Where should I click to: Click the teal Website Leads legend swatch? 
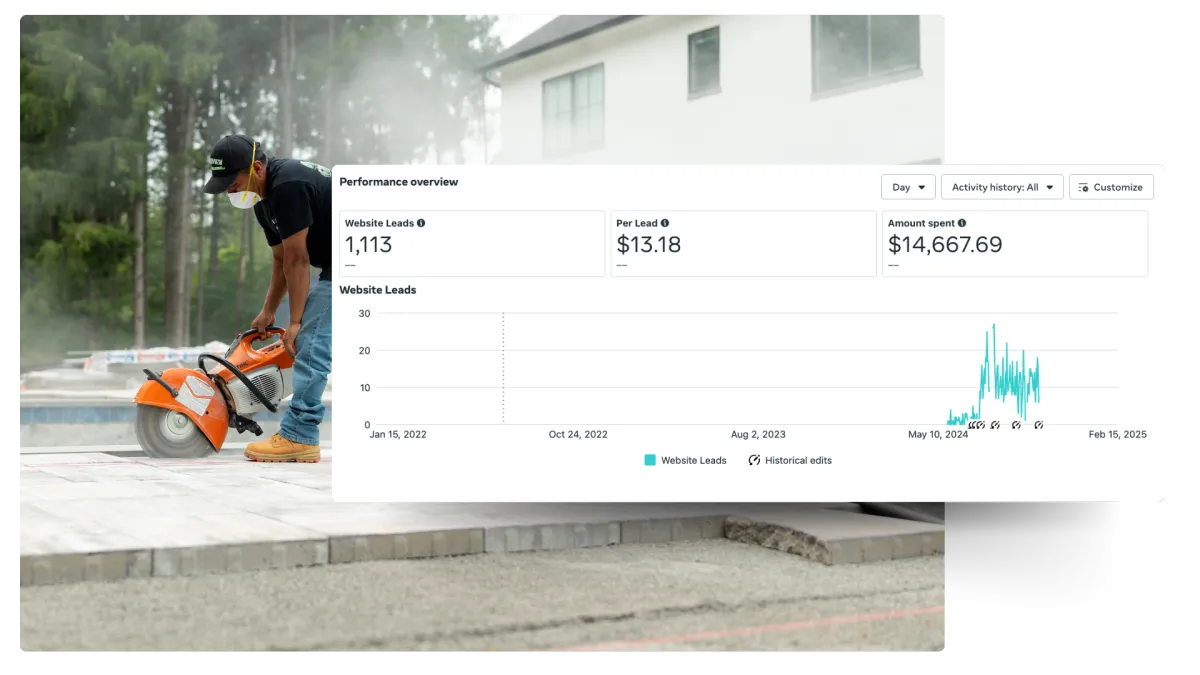[650, 460]
